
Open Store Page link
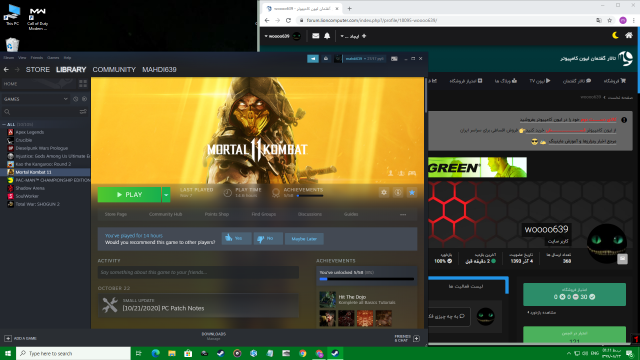pos(116,214)
